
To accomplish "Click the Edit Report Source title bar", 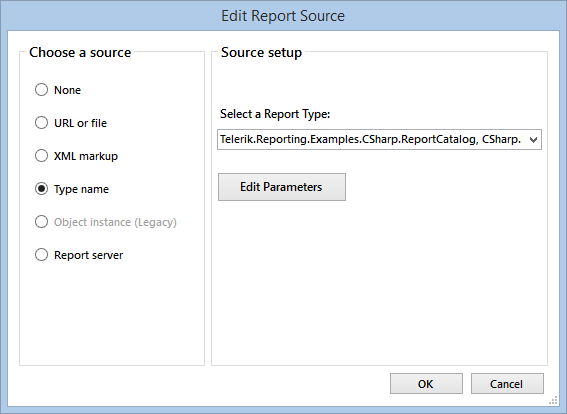I will click(x=283, y=16).
